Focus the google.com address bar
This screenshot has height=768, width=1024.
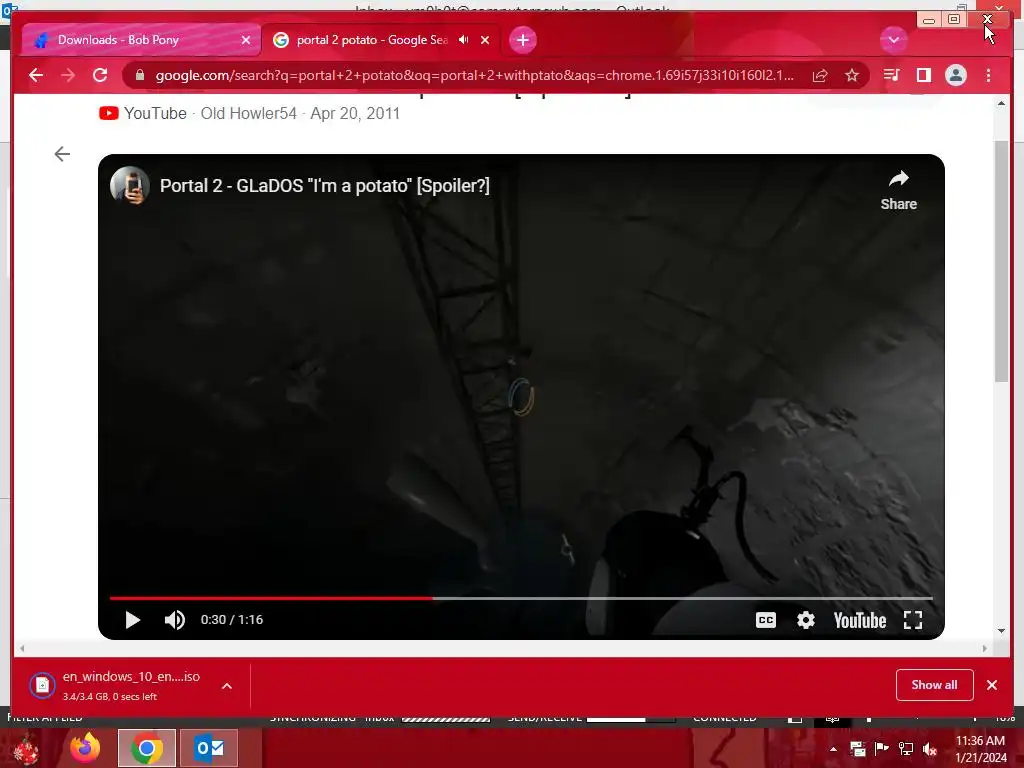[x=474, y=75]
